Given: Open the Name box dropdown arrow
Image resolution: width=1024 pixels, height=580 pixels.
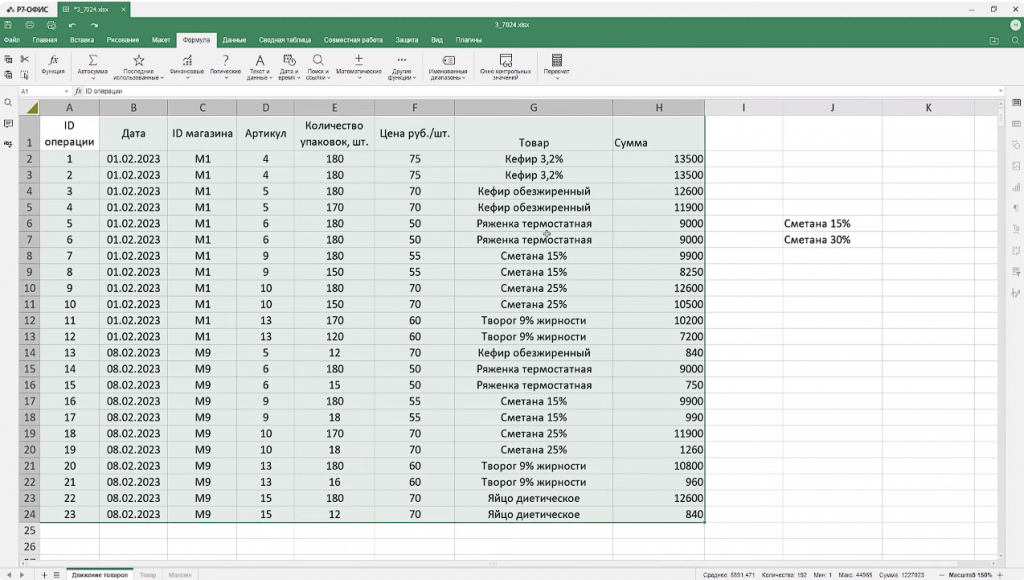Looking at the screenshot, I should click(67, 91).
